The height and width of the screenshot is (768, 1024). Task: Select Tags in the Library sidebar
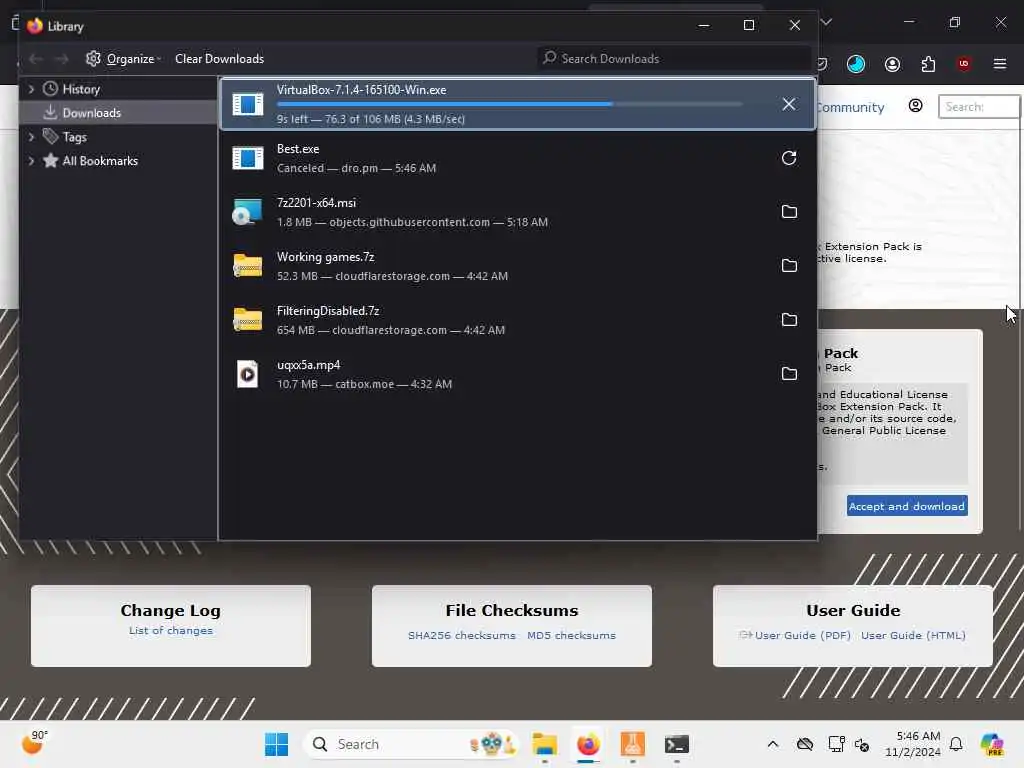pyautogui.click(x=74, y=137)
